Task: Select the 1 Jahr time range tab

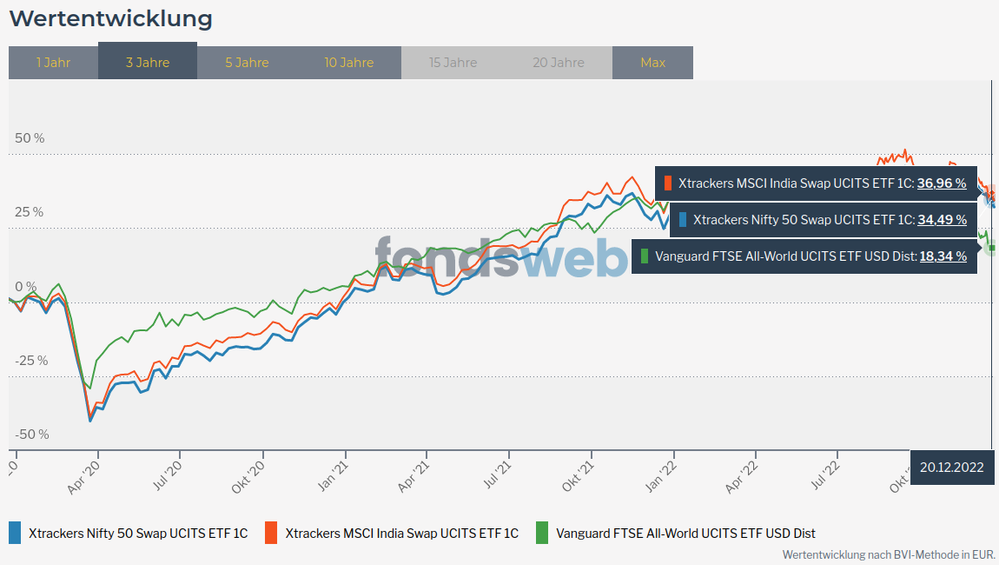Action: coord(53,62)
